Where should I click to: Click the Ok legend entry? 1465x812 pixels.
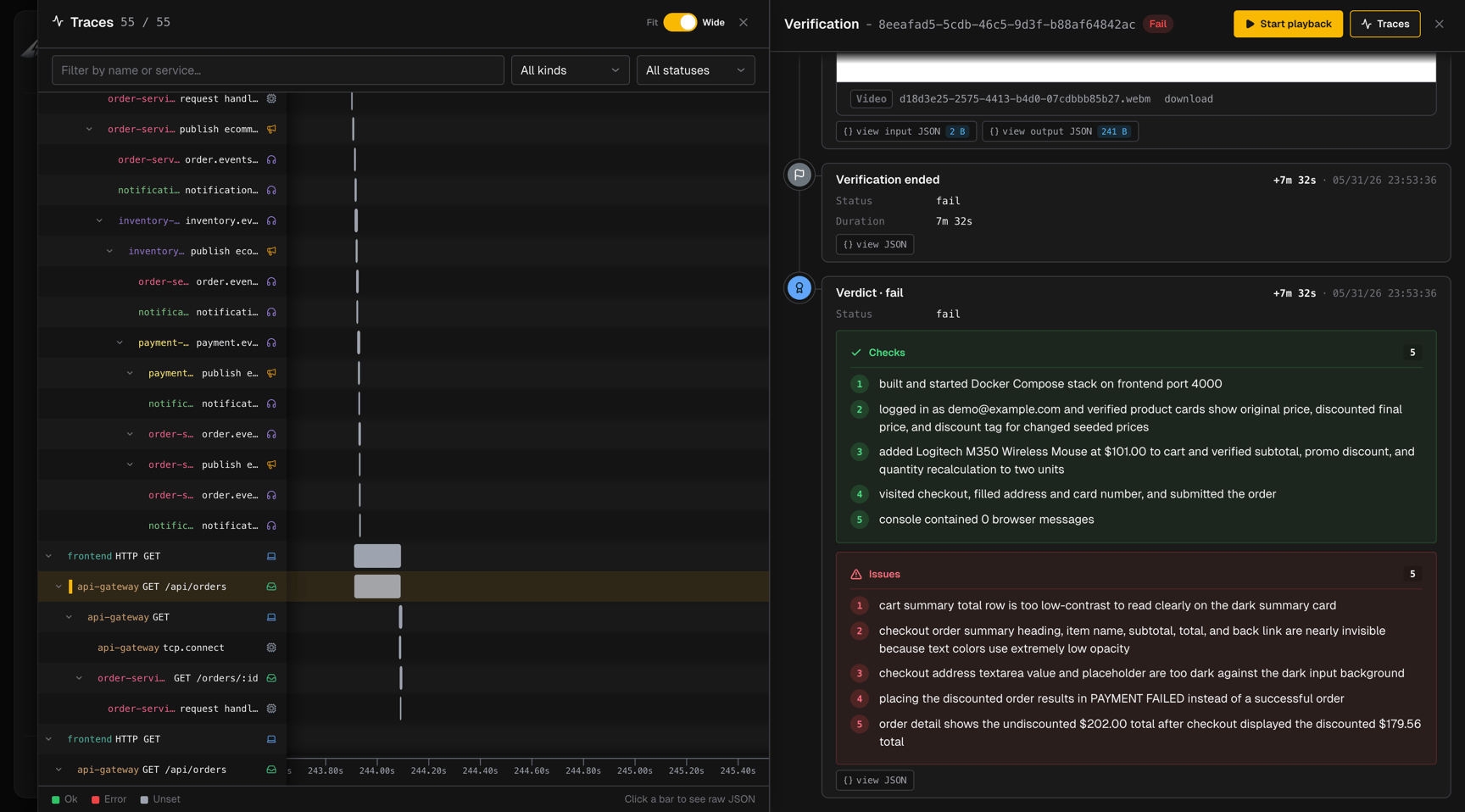64,799
